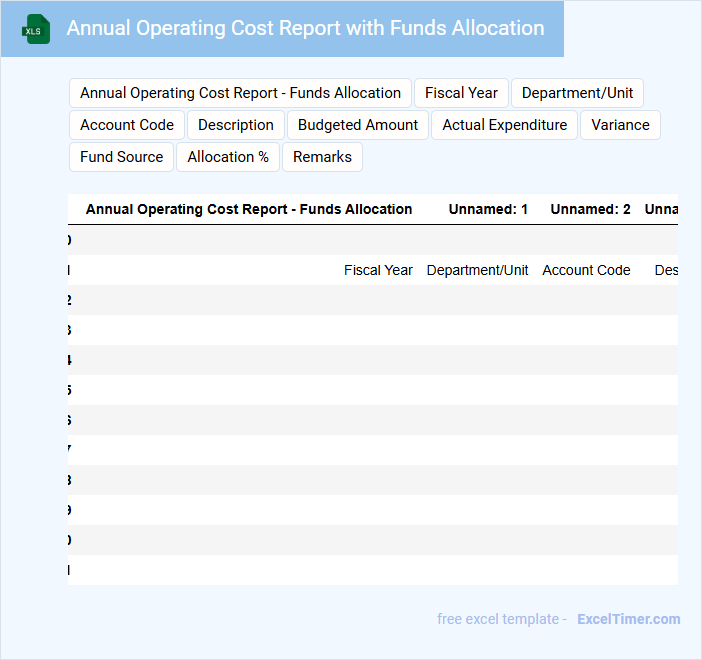Select the Variance tag
The height and width of the screenshot is (660, 702).
[620, 125]
